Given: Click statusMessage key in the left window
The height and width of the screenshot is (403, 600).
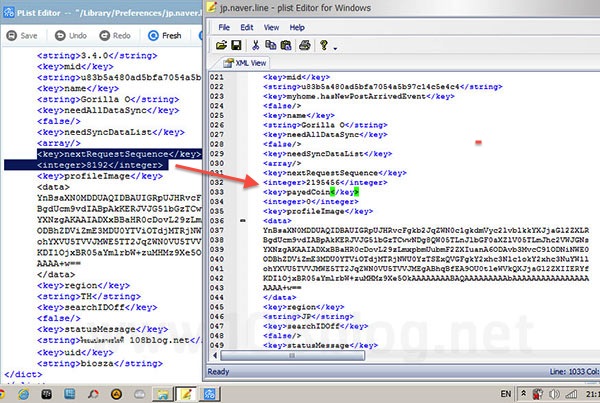Looking at the screenshot, I should (x=102, y=330).
